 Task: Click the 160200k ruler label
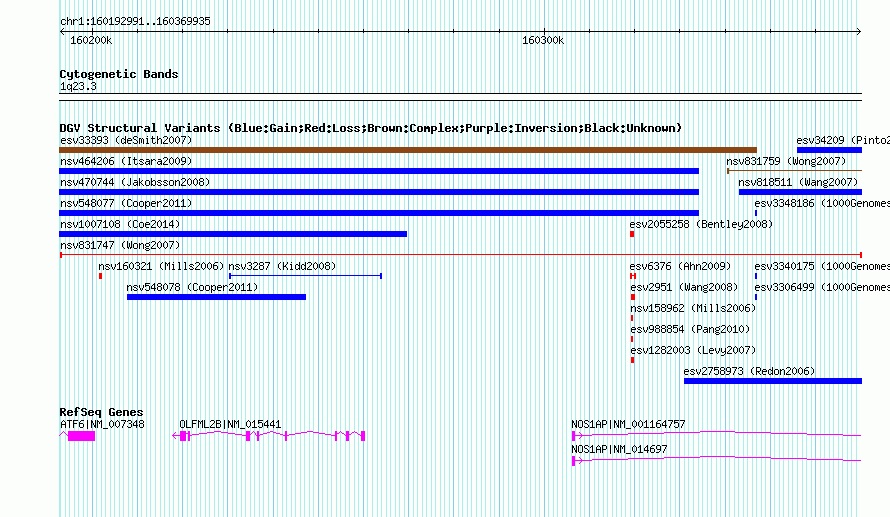(91, 41)
